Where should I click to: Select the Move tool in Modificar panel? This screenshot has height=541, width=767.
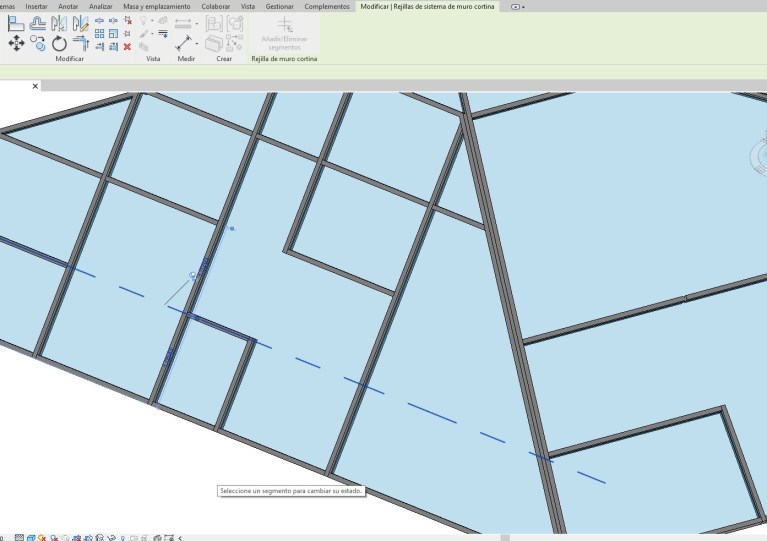(x=16, y=43)
